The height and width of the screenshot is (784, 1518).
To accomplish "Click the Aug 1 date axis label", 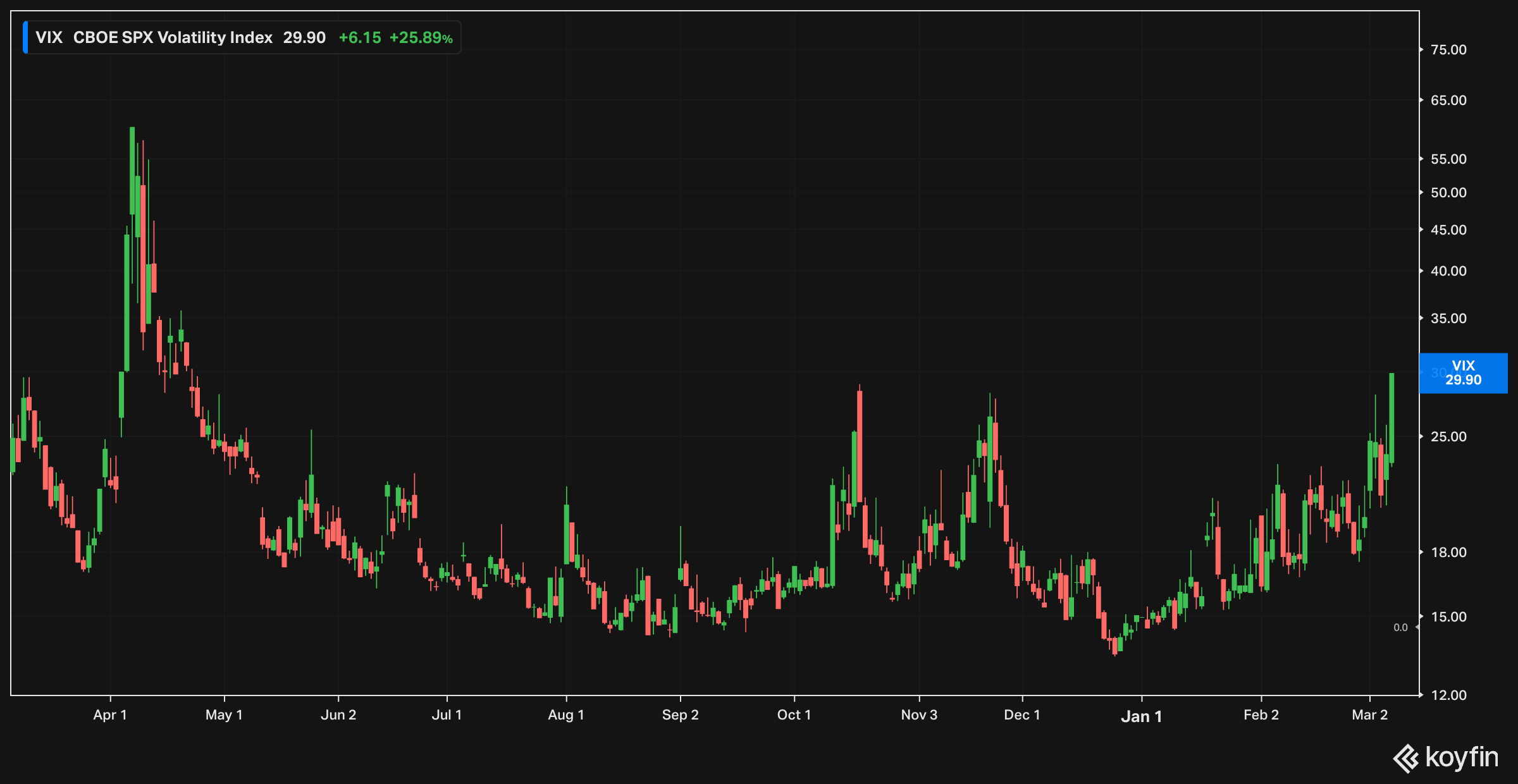I will [566, 715].
